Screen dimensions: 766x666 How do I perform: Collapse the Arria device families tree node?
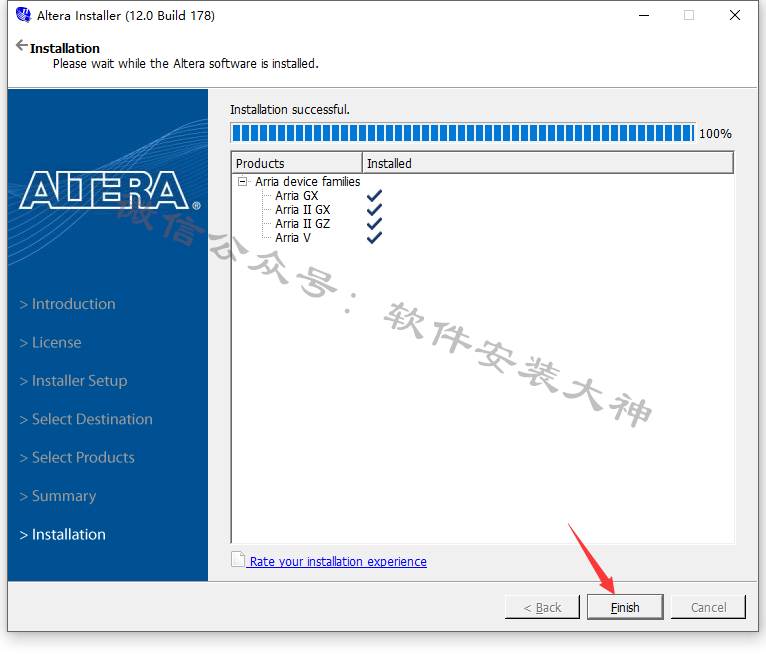coord(242,182)
